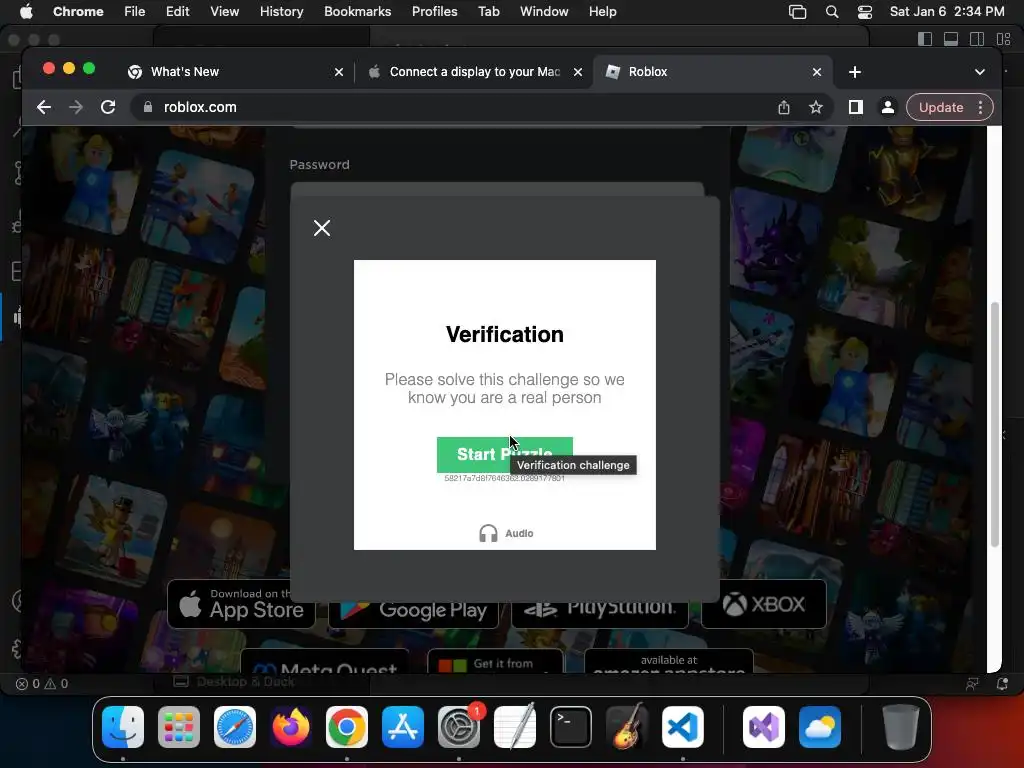1024x768 pixels.
Task: Open Firefox from the Dock
Action: click(x=291, y=727)
